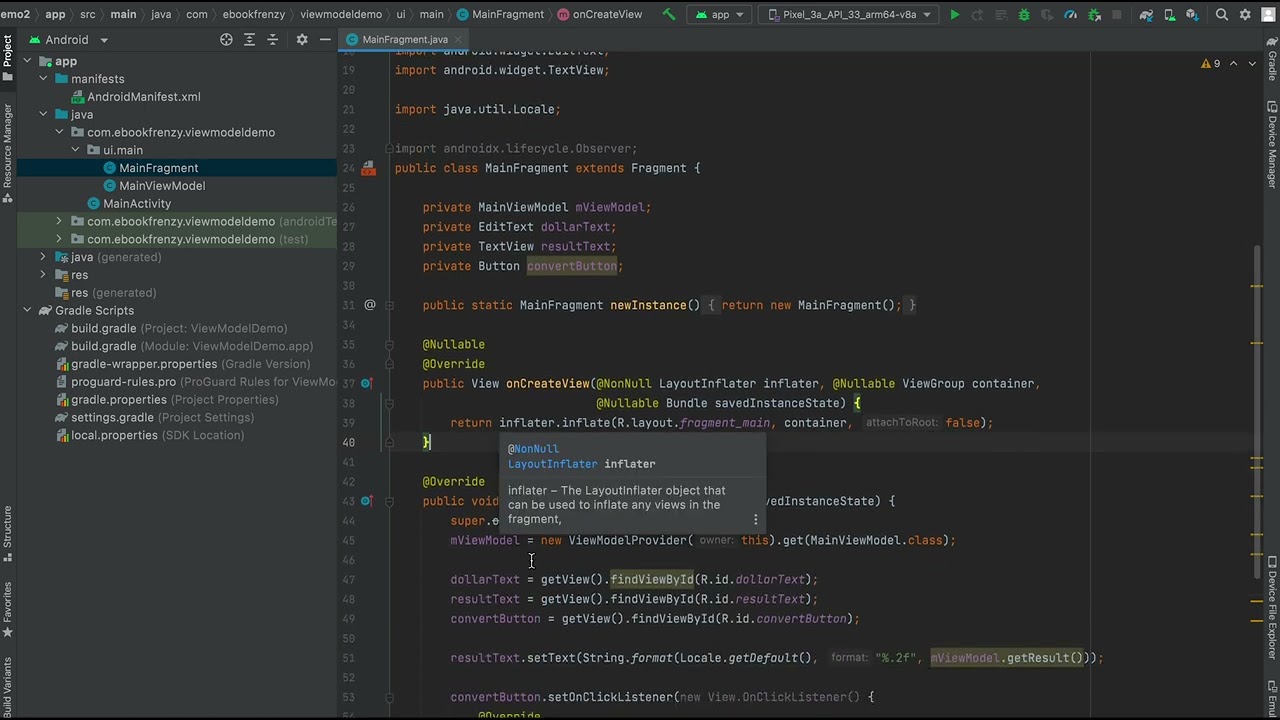1280x720 pixels.
Task: Open the app run configuration dropdown
Action: tap(720, 15)
